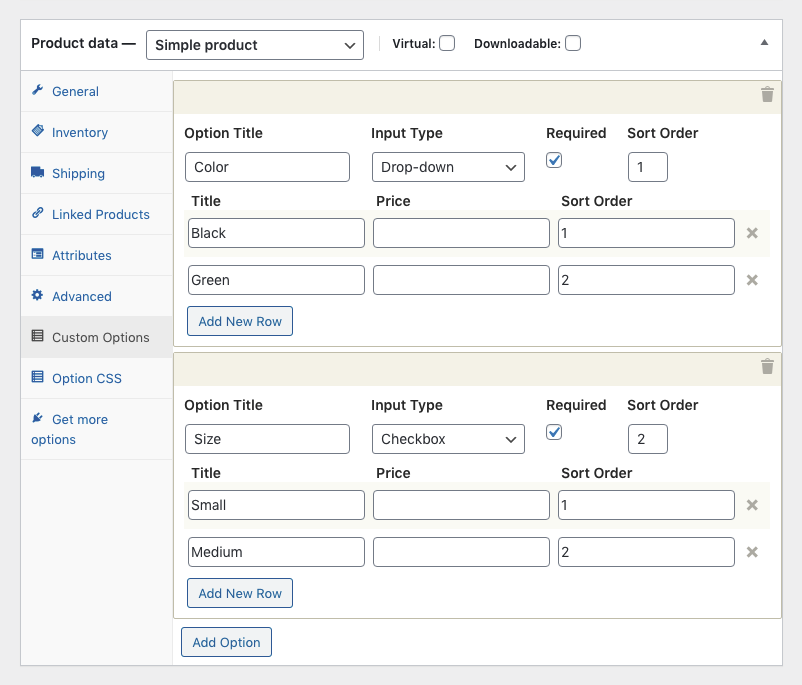Toggle the Virtual checkbox
Viewport: 802px width, 685px height.
tap(447, 44)
